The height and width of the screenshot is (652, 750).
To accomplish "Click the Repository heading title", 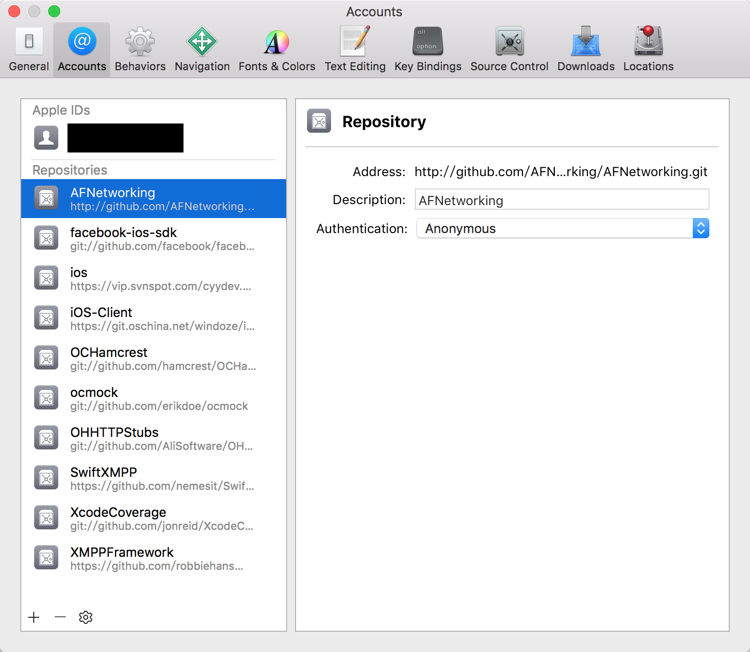I will click(384, 122).
